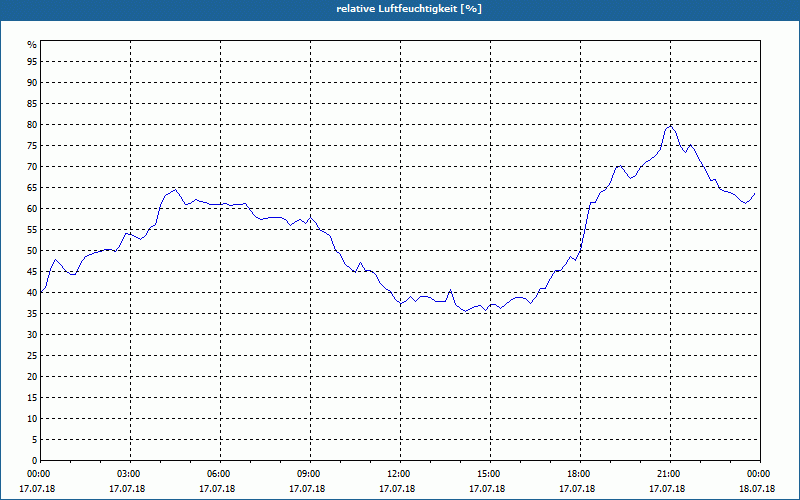Select the '%' unit label above the y-axis
This screenshot has width=800, height=500.
pyautogui.click(x=32, y=45)
